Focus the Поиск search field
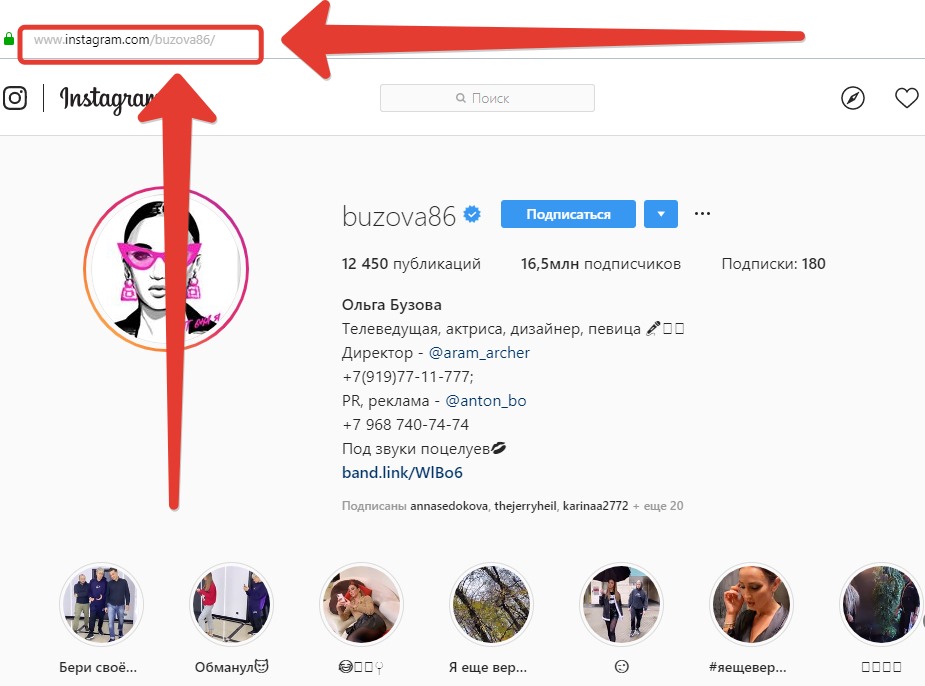This screenshot has height=686, width=925. 487,98
